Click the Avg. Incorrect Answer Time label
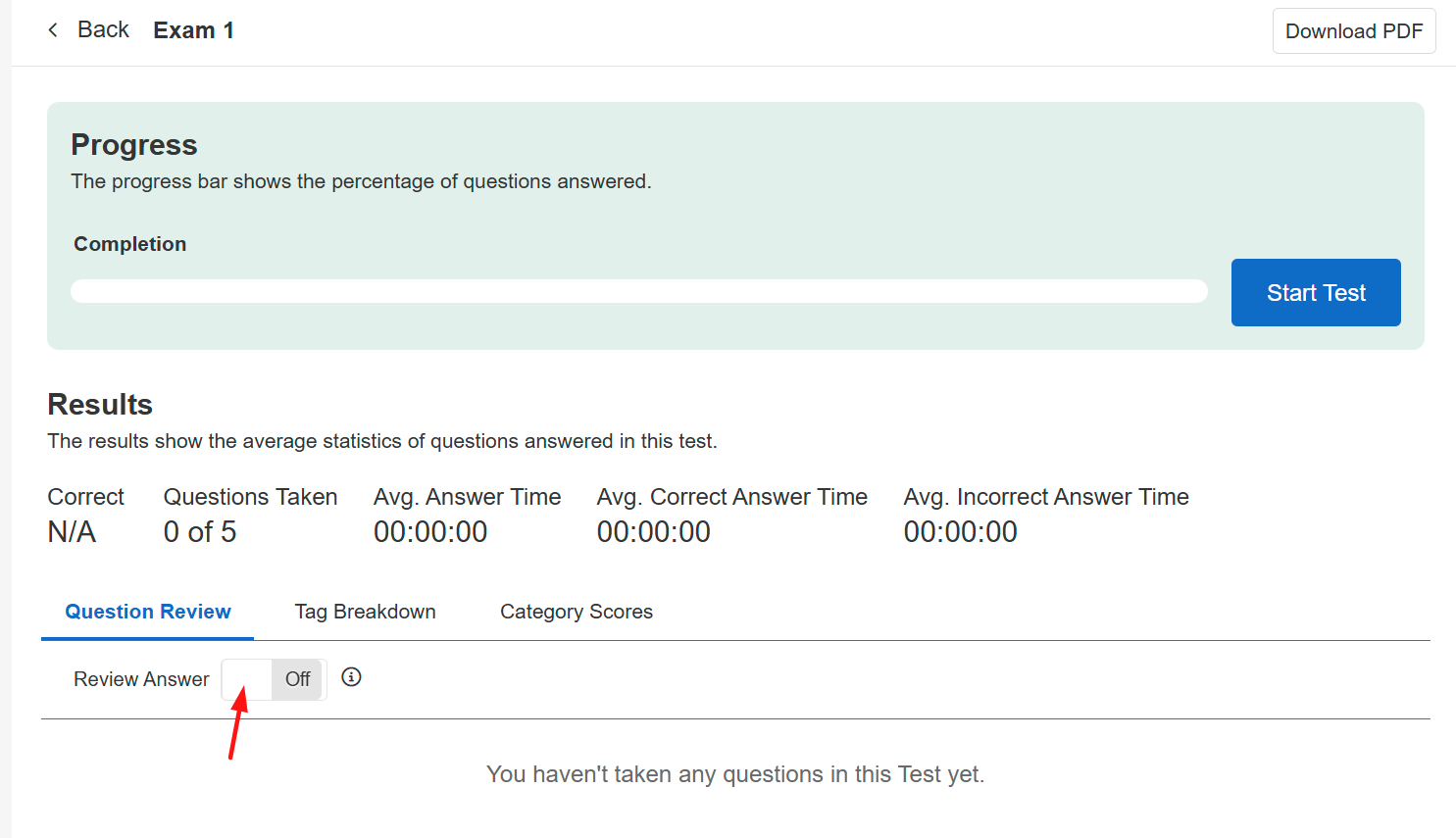1456x838 pixels. pyautogui.click(x=1045, y=497)
